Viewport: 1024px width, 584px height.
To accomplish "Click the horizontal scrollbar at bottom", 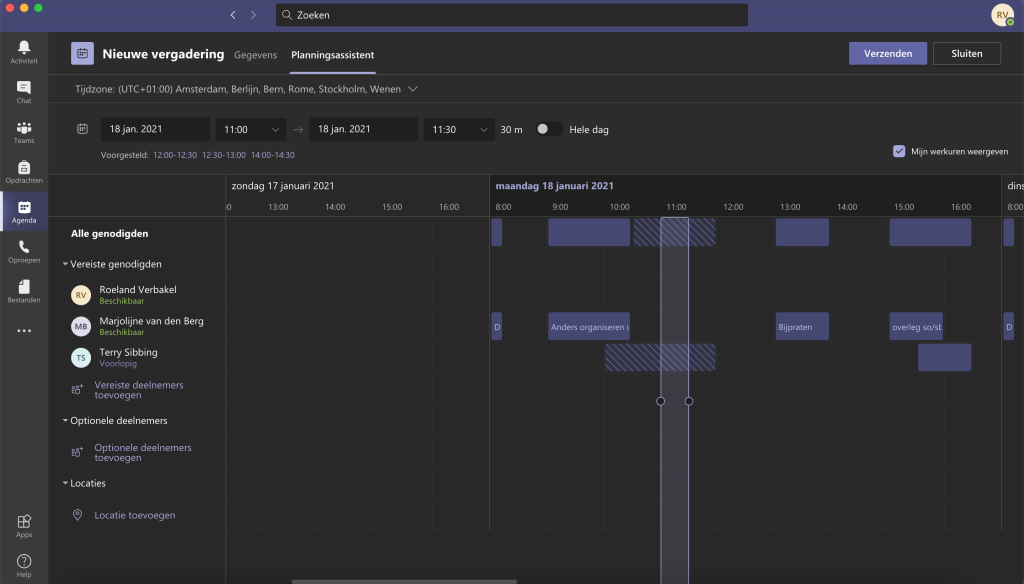I will pos(404,581).
